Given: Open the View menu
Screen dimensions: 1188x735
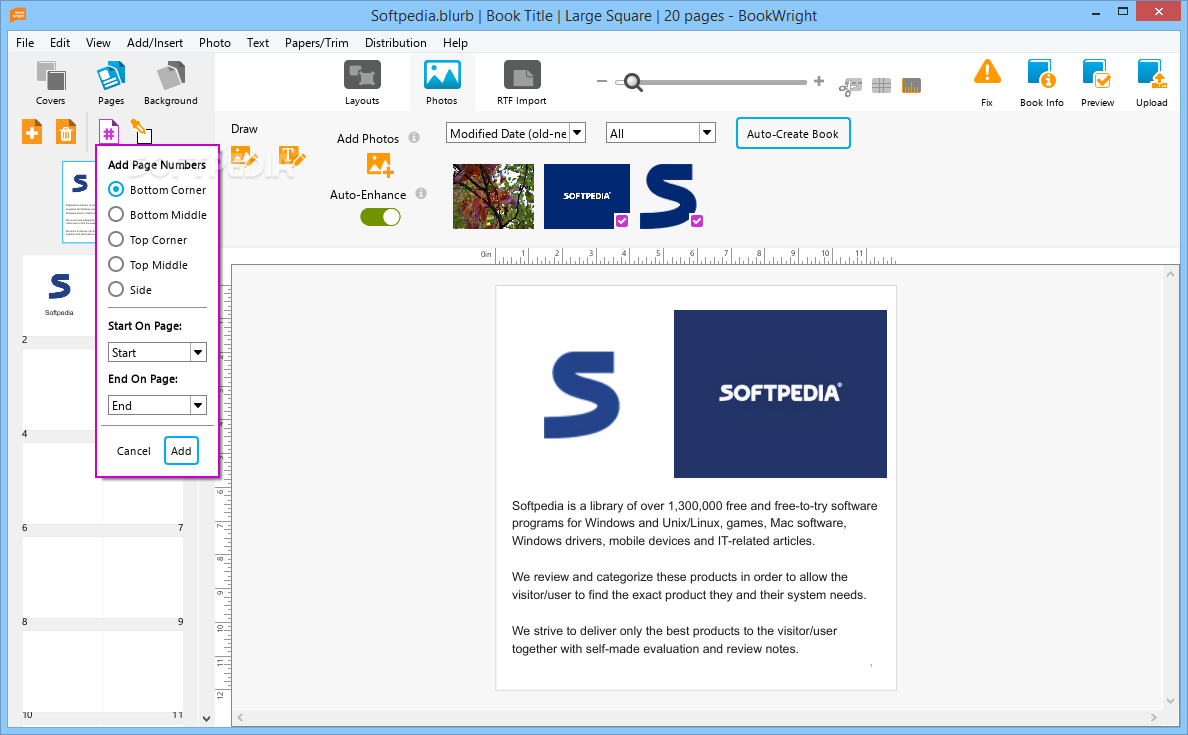Looking at the screenshot, I should tap(98, 42).
